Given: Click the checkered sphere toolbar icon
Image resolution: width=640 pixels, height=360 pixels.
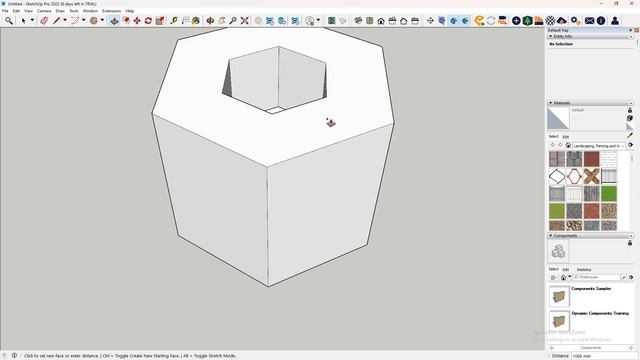Looking at the screenshot, I should click(550, 20).
